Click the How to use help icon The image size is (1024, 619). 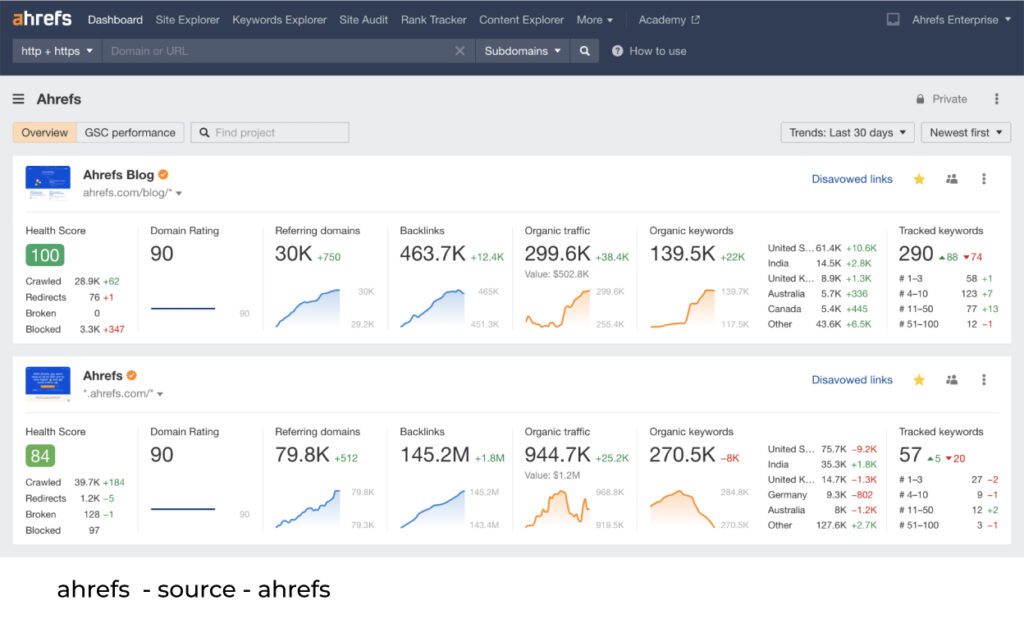617,51
